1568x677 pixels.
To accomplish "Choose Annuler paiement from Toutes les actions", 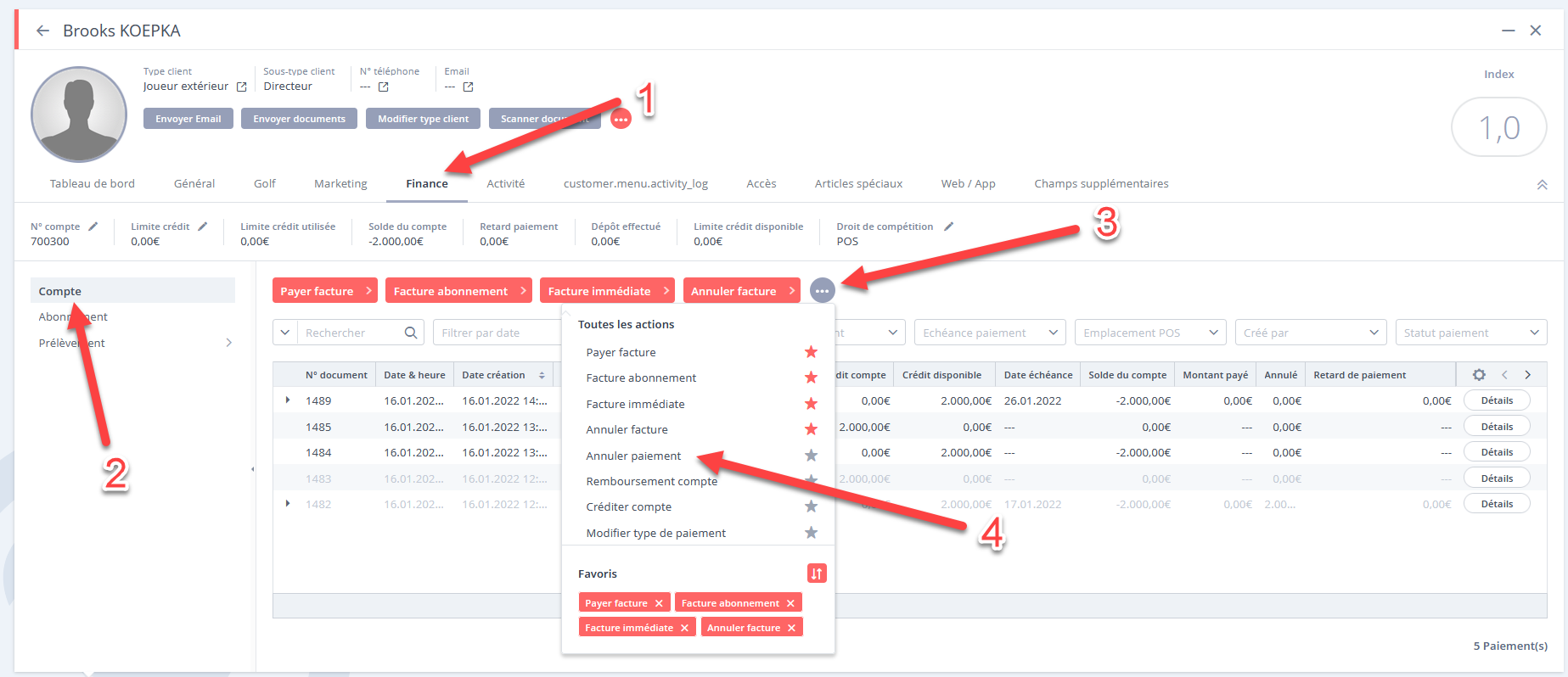I will tap(633, 456).
